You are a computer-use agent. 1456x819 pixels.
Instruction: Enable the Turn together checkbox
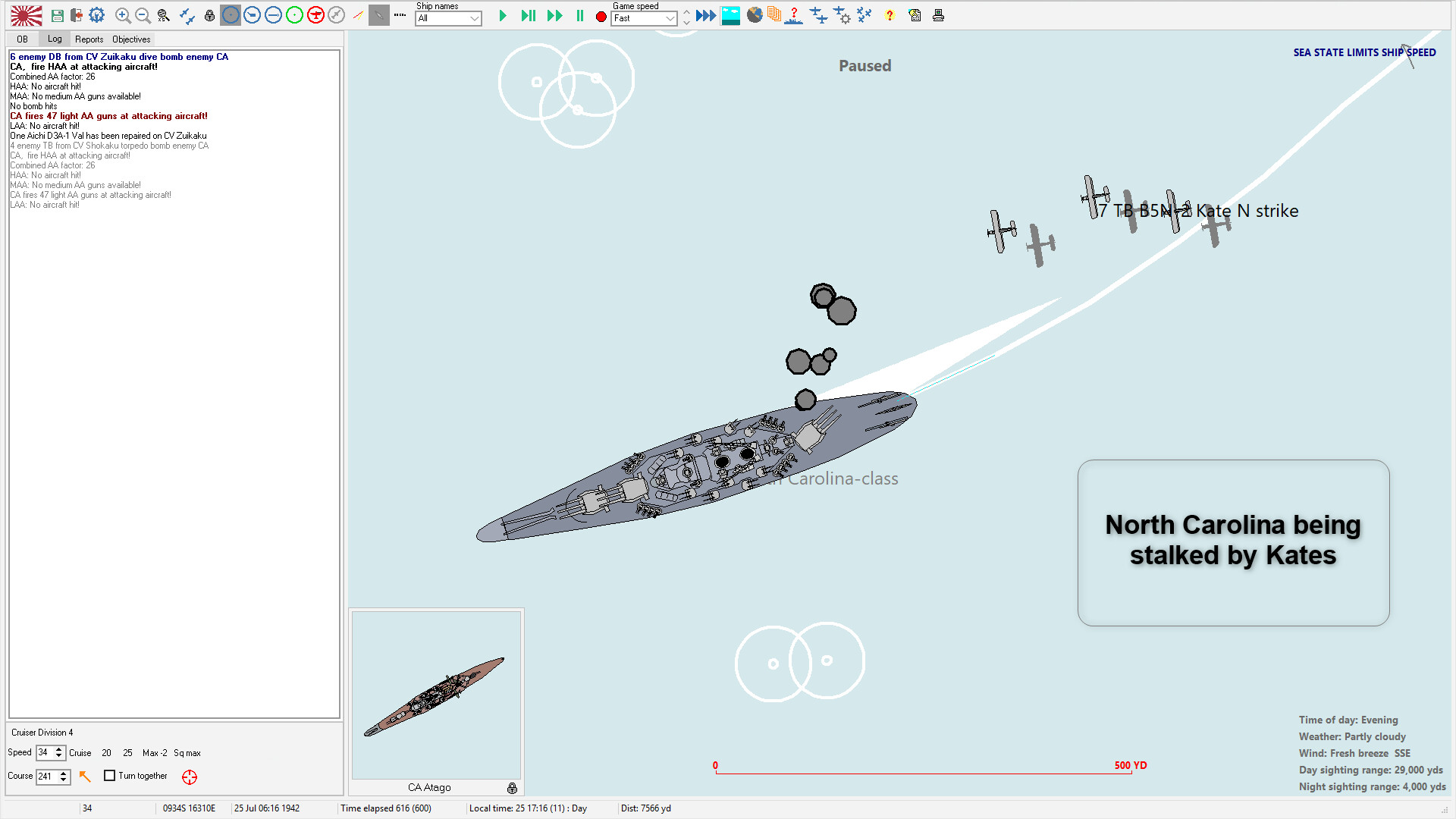(x=110, y=776)
